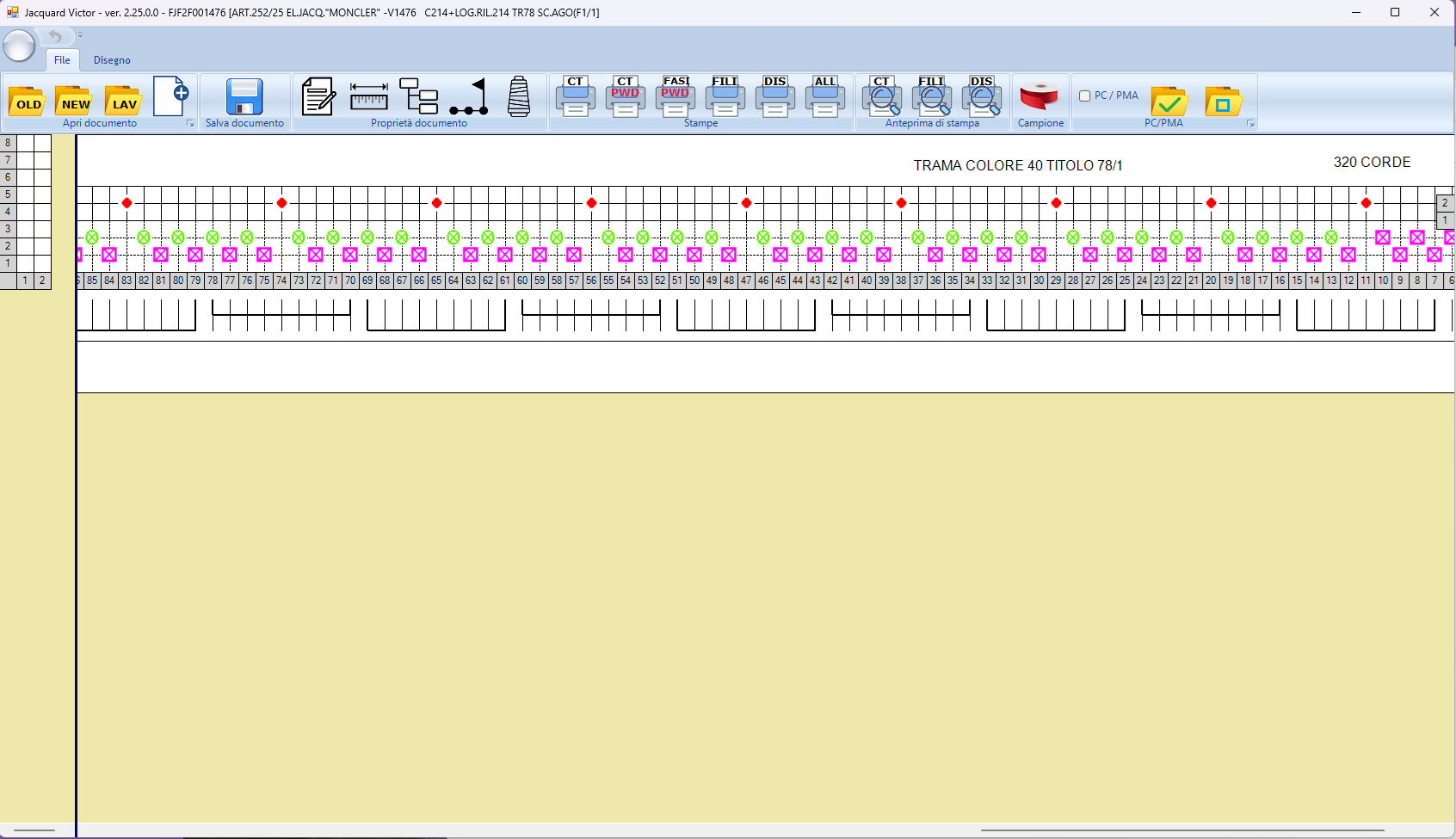1456x839 pixels.
Task: Click the 320 CORDE label
Action: [x=1372, y=162]
